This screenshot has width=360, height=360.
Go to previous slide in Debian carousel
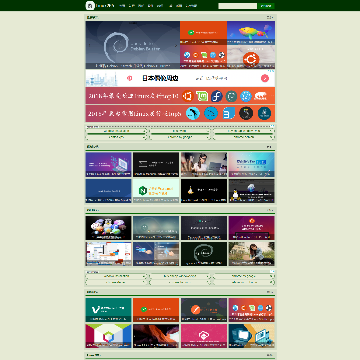tap(89, 45)
